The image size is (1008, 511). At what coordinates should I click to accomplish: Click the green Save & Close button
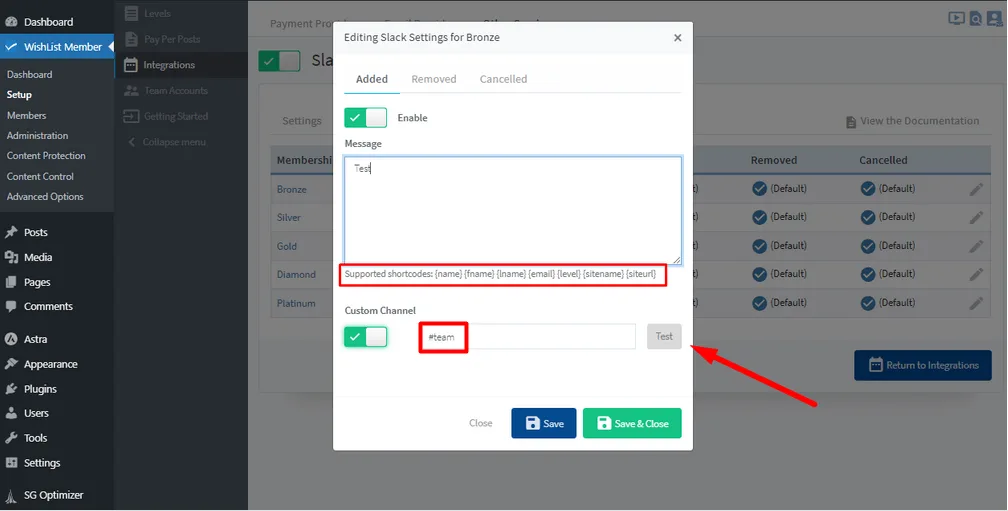click(632, 424)
